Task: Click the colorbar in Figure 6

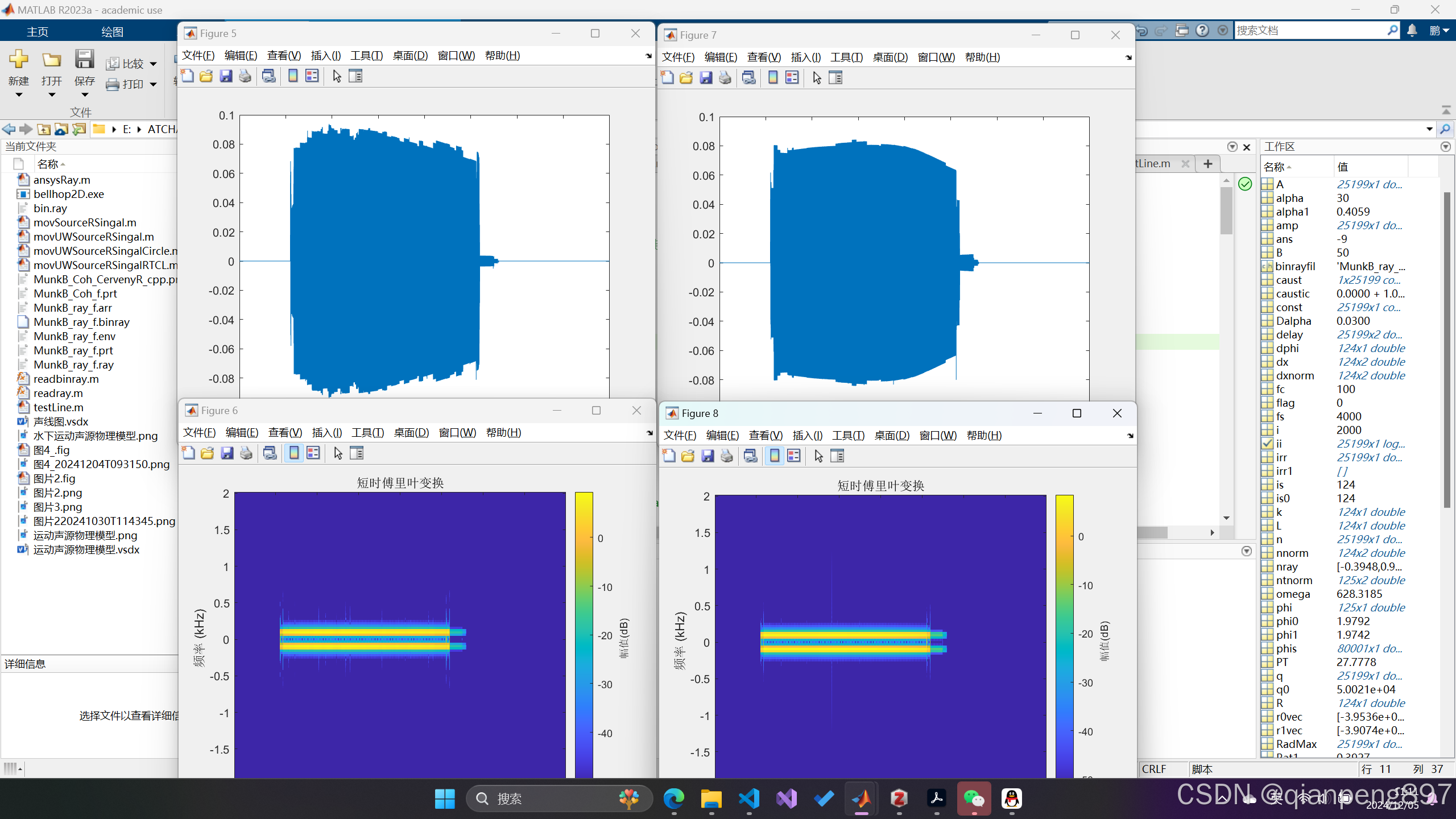Action: (x=584, y=631)
